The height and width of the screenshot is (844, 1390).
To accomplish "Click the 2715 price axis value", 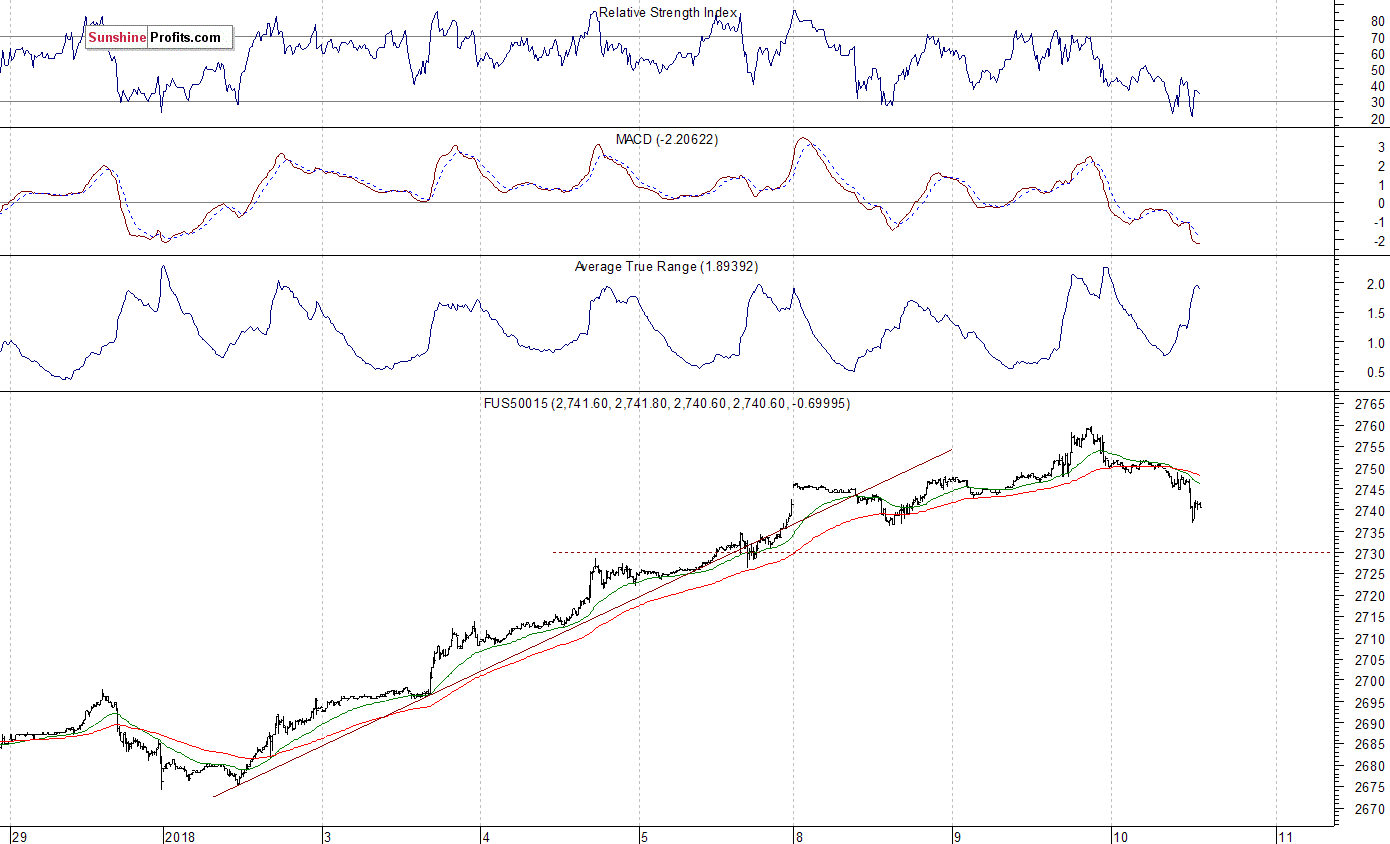I will pos(1369,618).
